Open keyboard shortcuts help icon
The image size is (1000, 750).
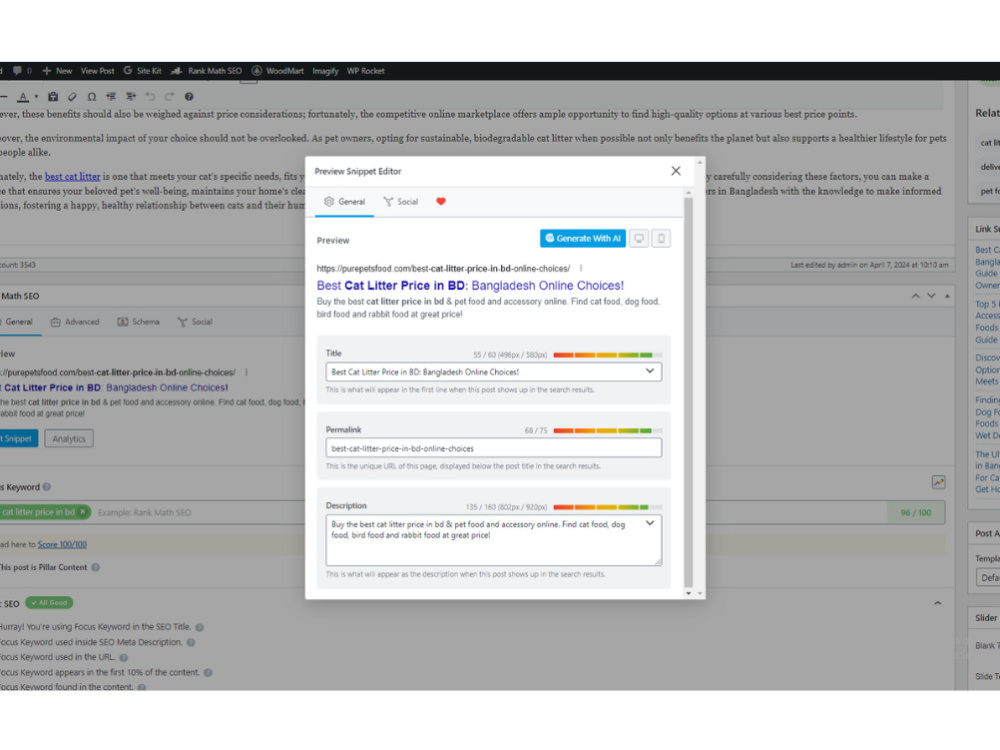[189, 97]
